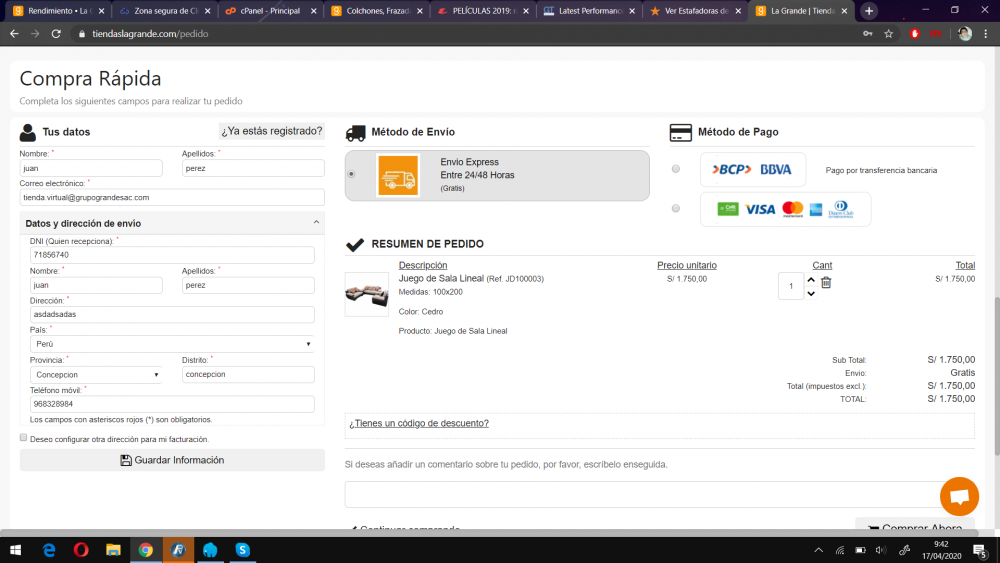
Task: Click the Guardar Información button
Action: coord(172,460)
